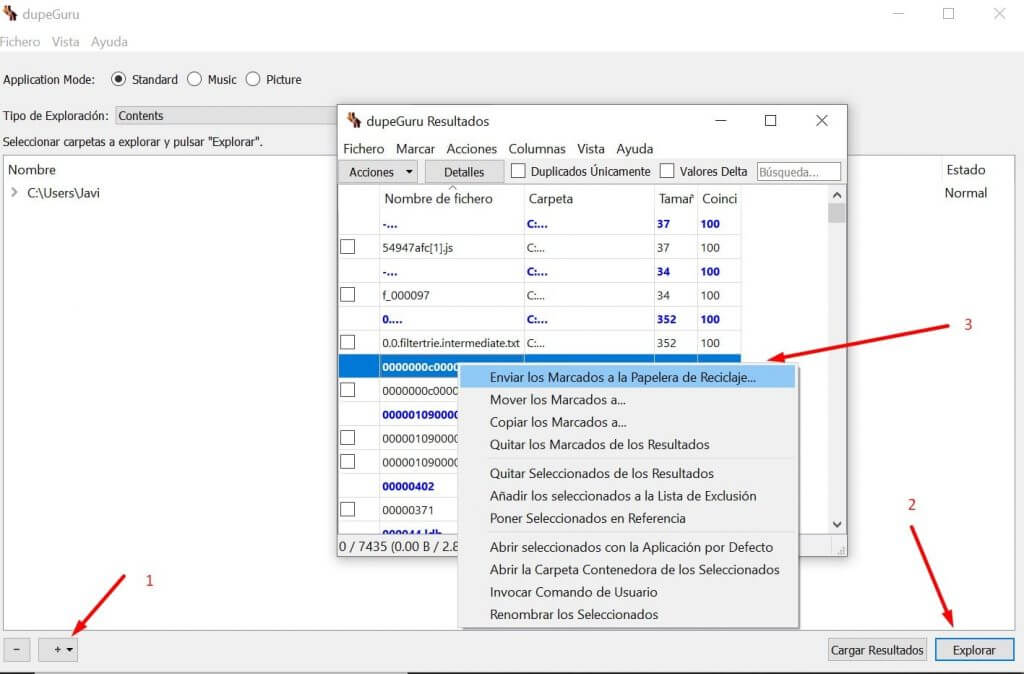The width and height of the screenshot is (1024, 674).
Task: Click the dupeGuru main window title icon
Action: (9, 13)
